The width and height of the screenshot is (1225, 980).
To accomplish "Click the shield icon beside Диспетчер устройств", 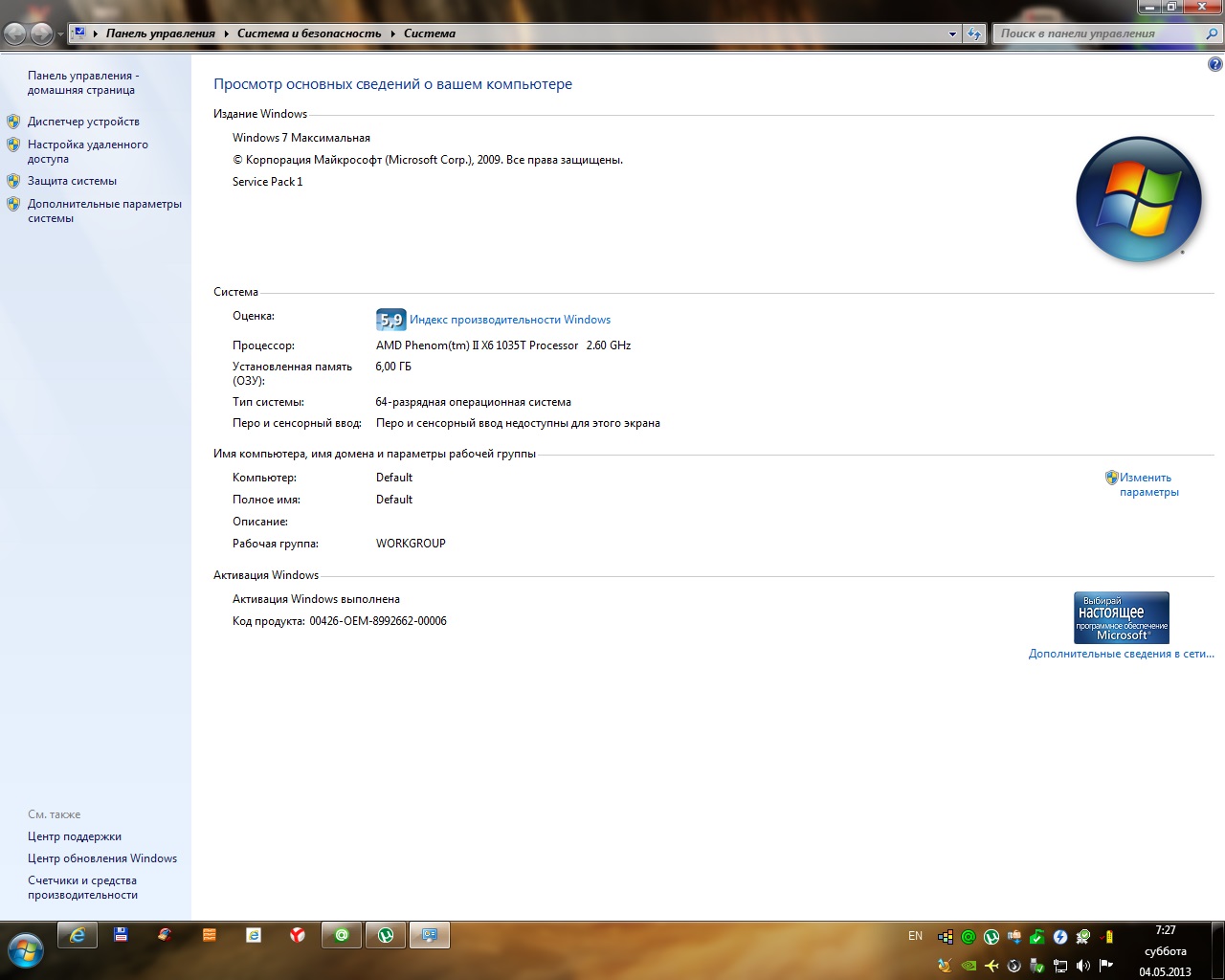I will tap(13, 122).
